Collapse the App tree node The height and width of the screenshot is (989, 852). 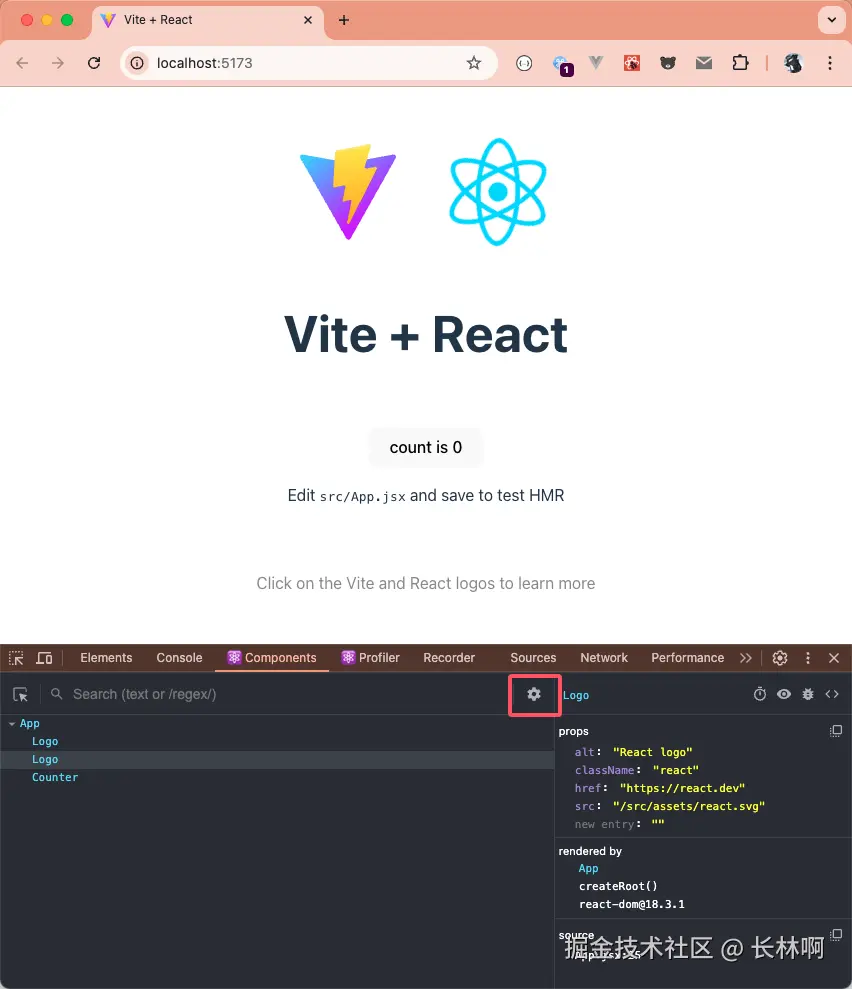12,723
